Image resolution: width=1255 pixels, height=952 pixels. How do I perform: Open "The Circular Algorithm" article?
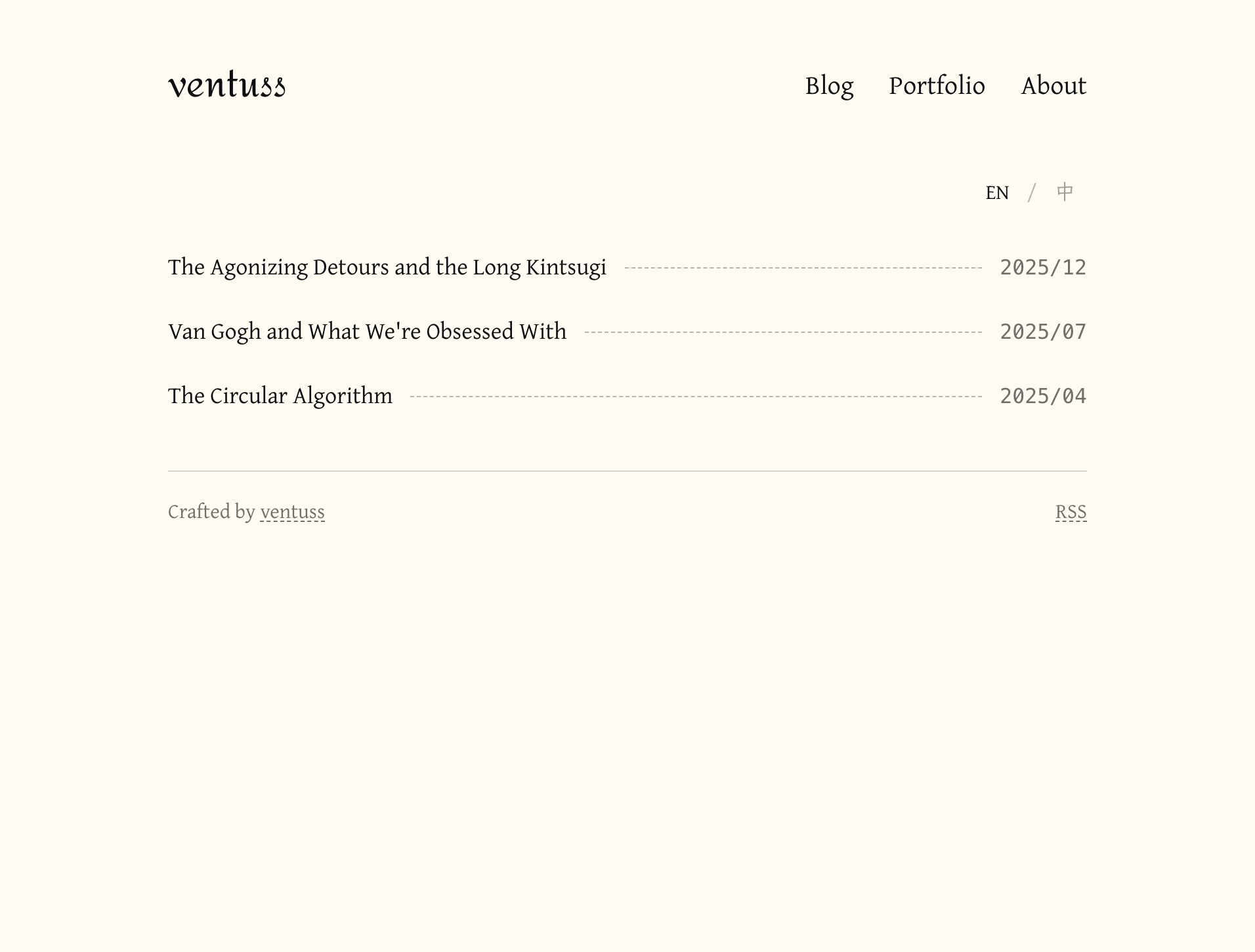pyautogui.click(x=280, y=396)
